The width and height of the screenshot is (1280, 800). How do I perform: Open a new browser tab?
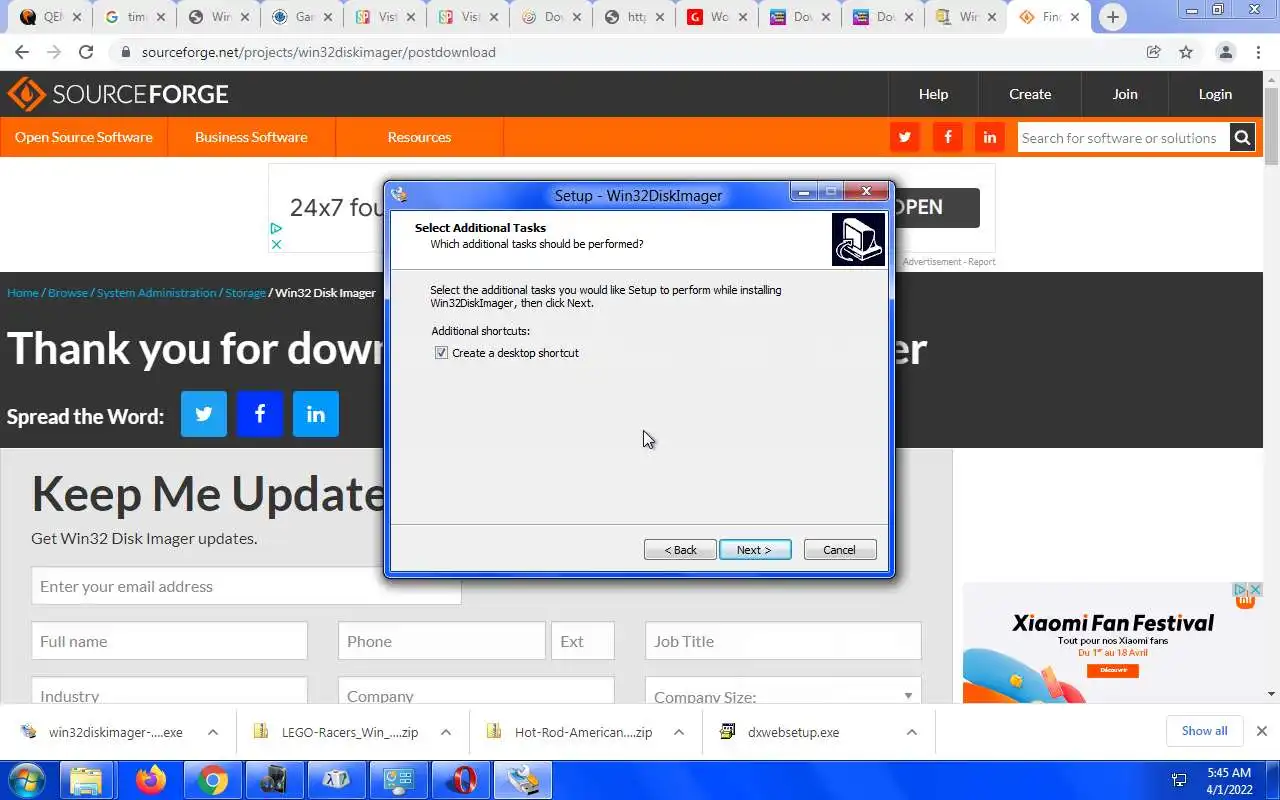click(1113, 17)
